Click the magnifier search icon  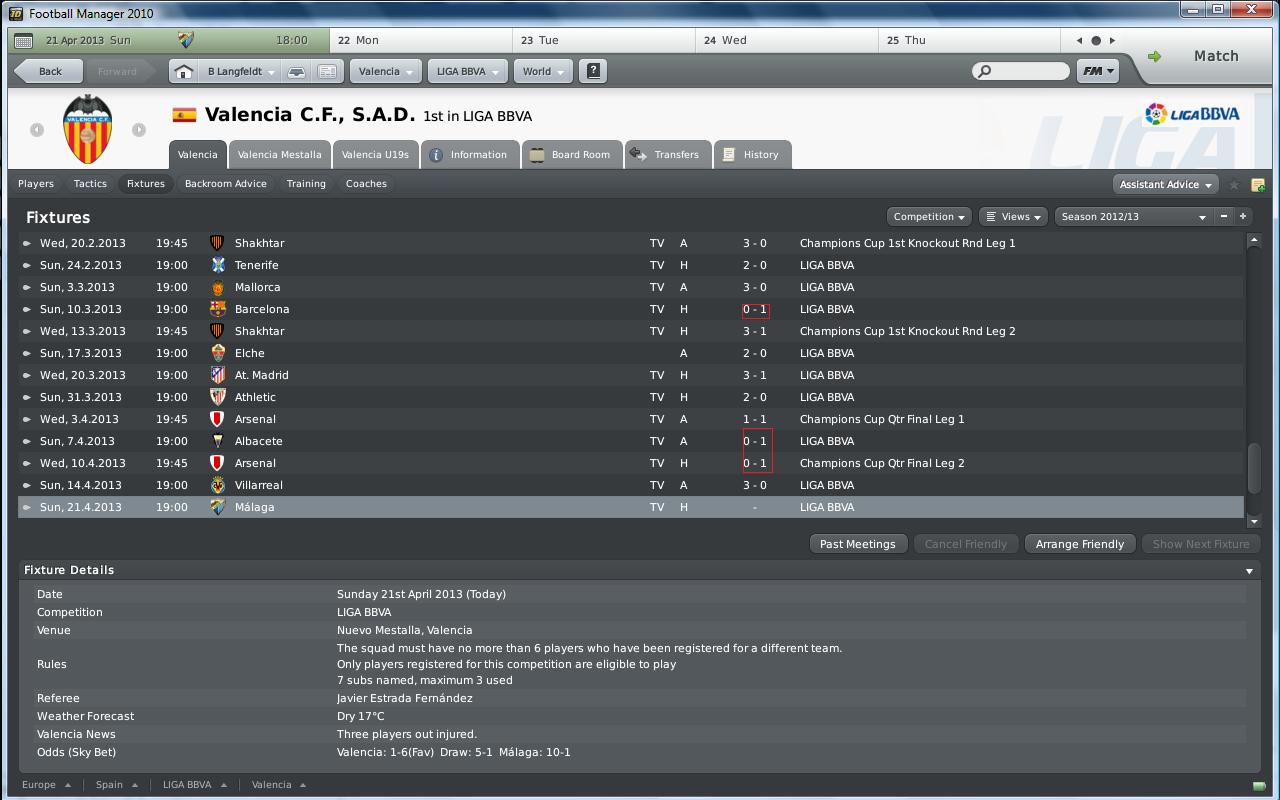tap(985, 71)
